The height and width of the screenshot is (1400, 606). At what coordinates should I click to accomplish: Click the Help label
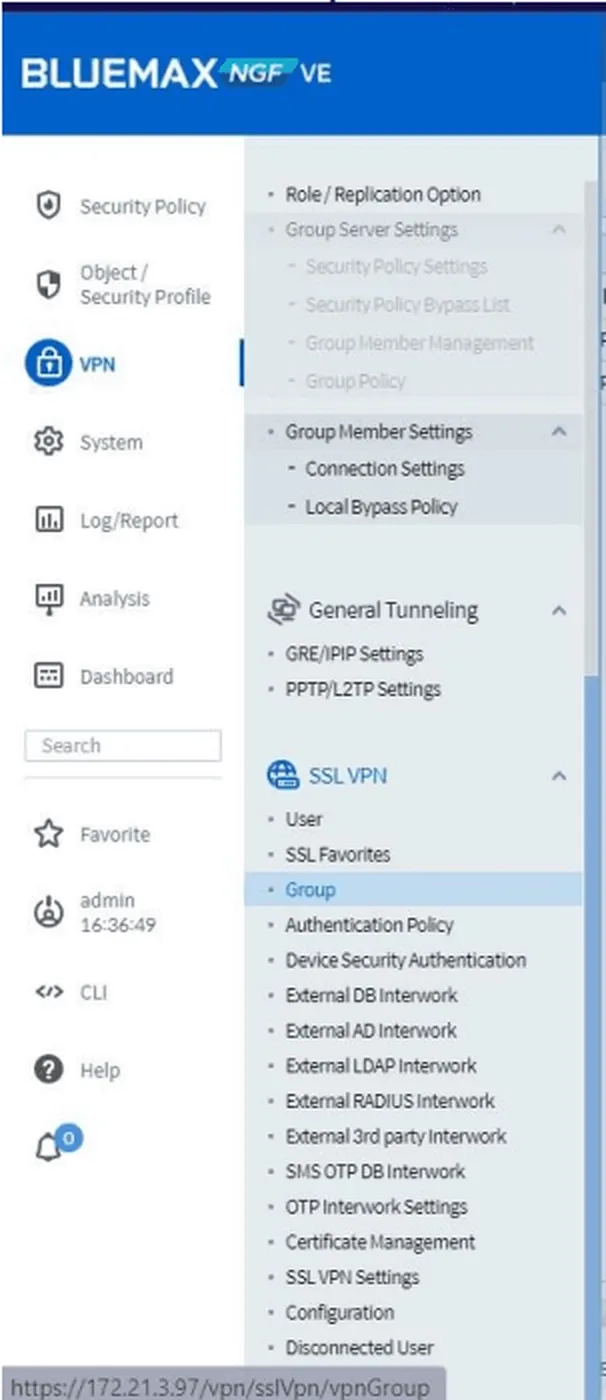point(100,1070)
